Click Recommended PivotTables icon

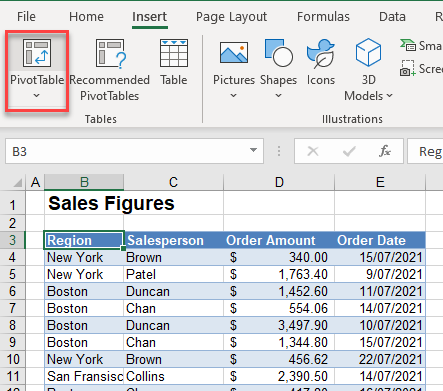coord(110,53)
